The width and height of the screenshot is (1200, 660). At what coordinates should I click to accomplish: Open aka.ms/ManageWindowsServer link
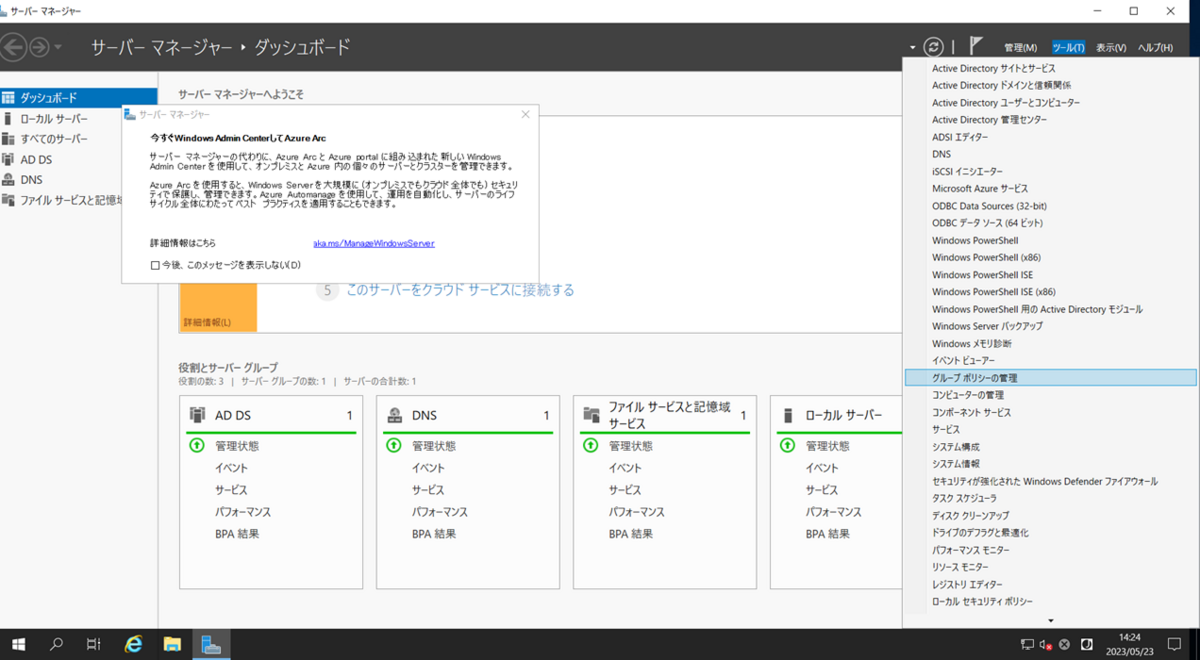point(374,243)
